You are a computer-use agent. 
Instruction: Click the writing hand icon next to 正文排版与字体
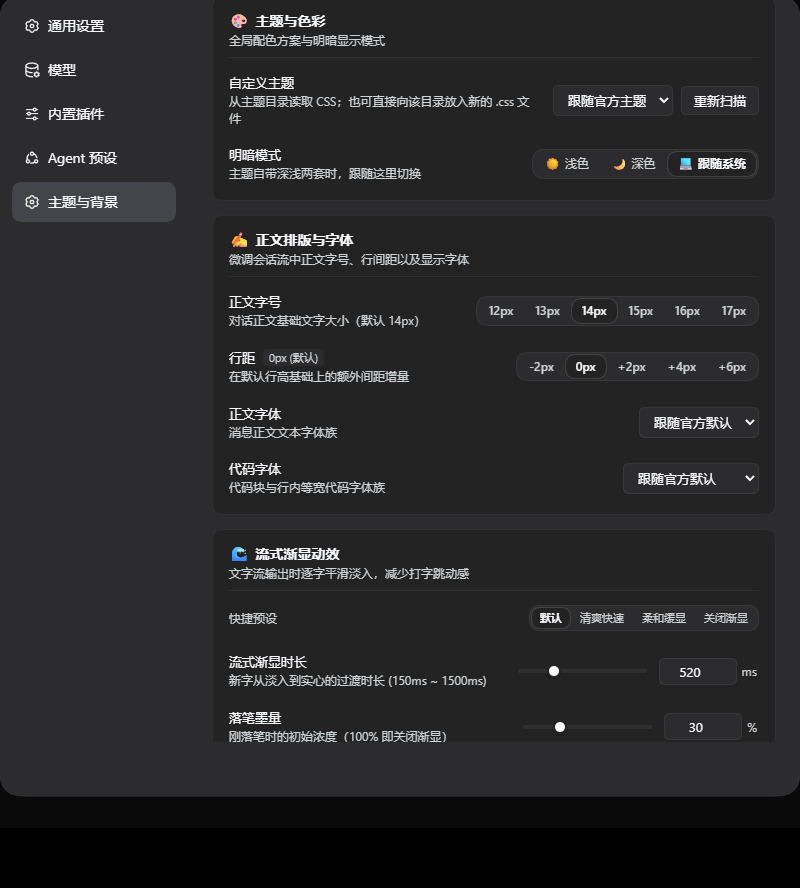[x=239, y=240]
